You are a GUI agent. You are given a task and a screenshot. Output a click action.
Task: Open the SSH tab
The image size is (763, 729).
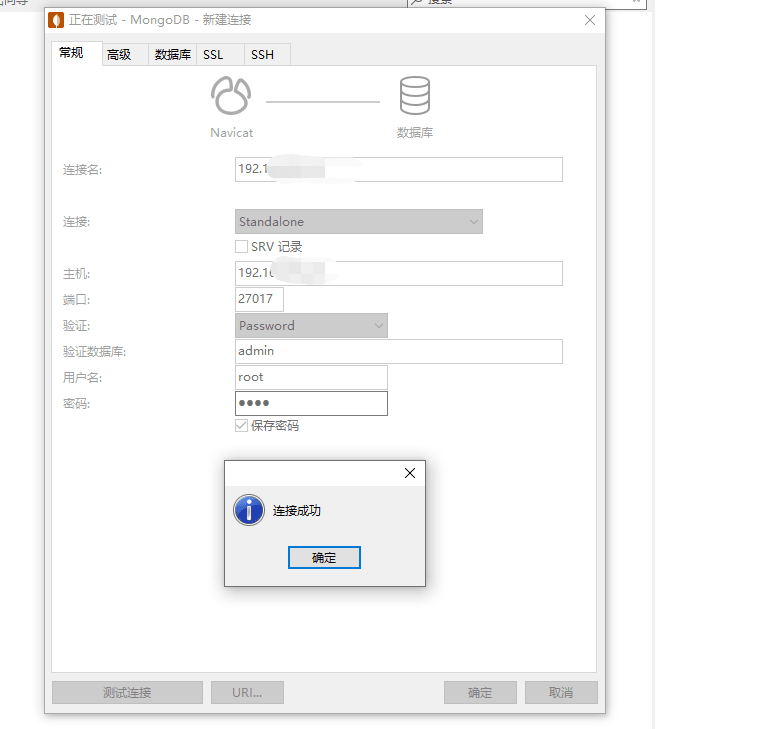coord(262,55)
